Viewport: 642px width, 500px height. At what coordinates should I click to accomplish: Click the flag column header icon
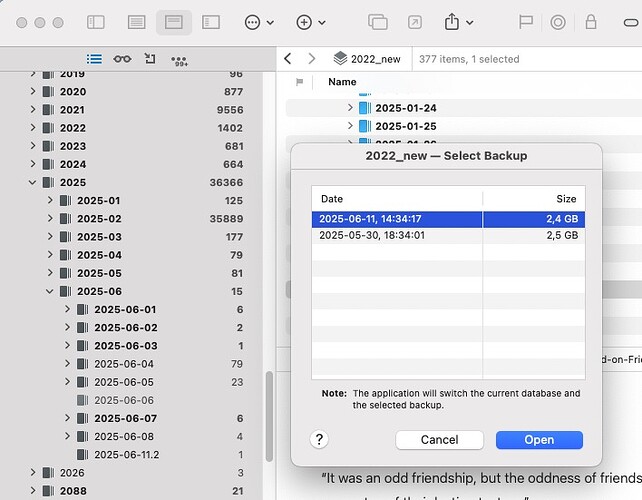pyautogui.click(x=299, y=82)
